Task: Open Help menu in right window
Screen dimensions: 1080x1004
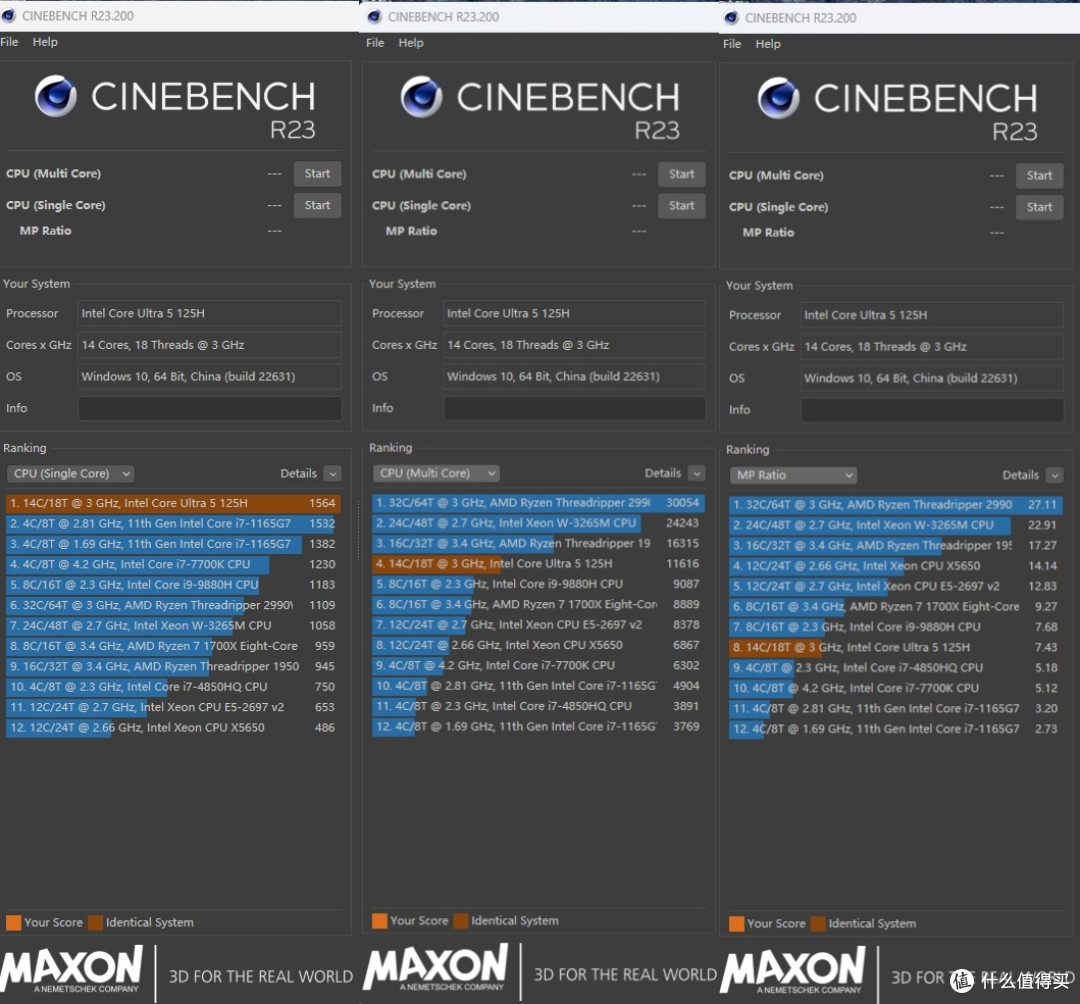Action: [768, 44]
